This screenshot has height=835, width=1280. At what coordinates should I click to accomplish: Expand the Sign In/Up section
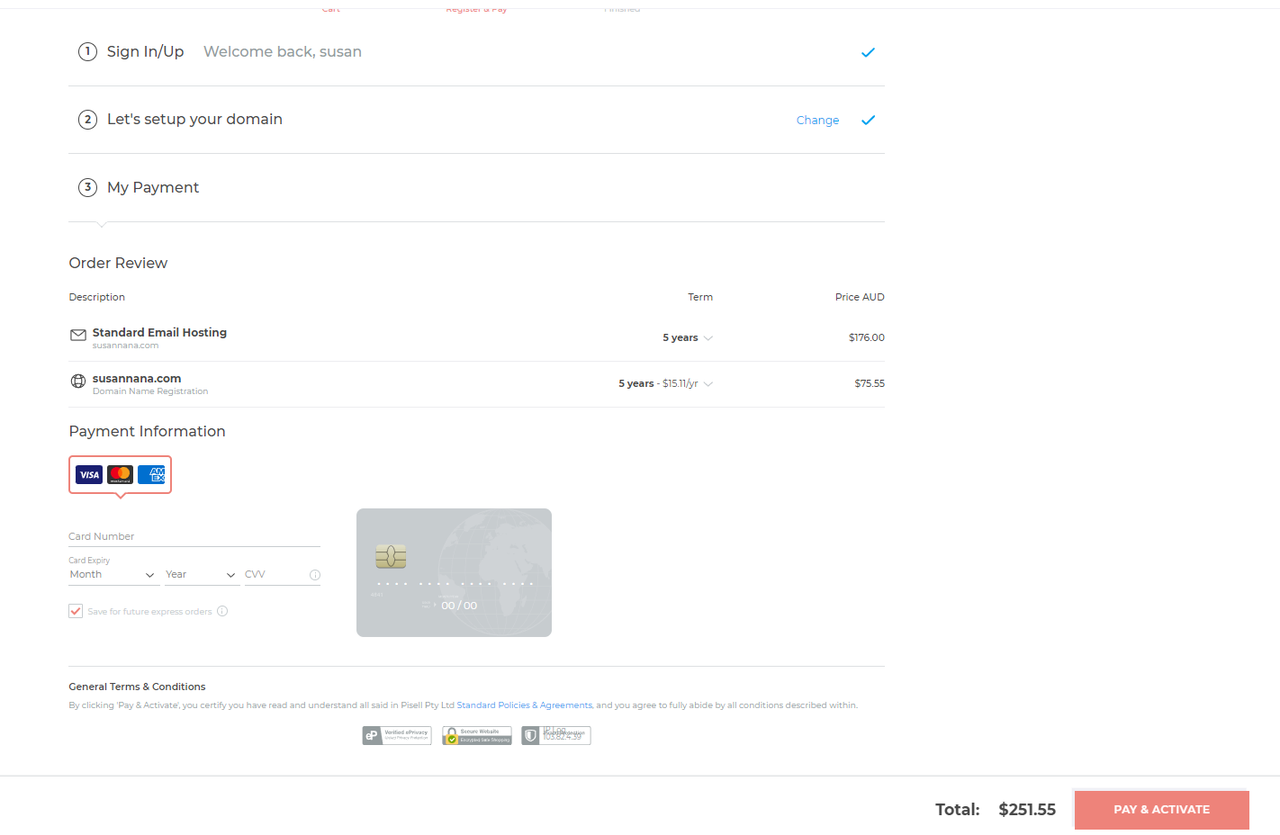pyautogui.click(x=476, y=52)
